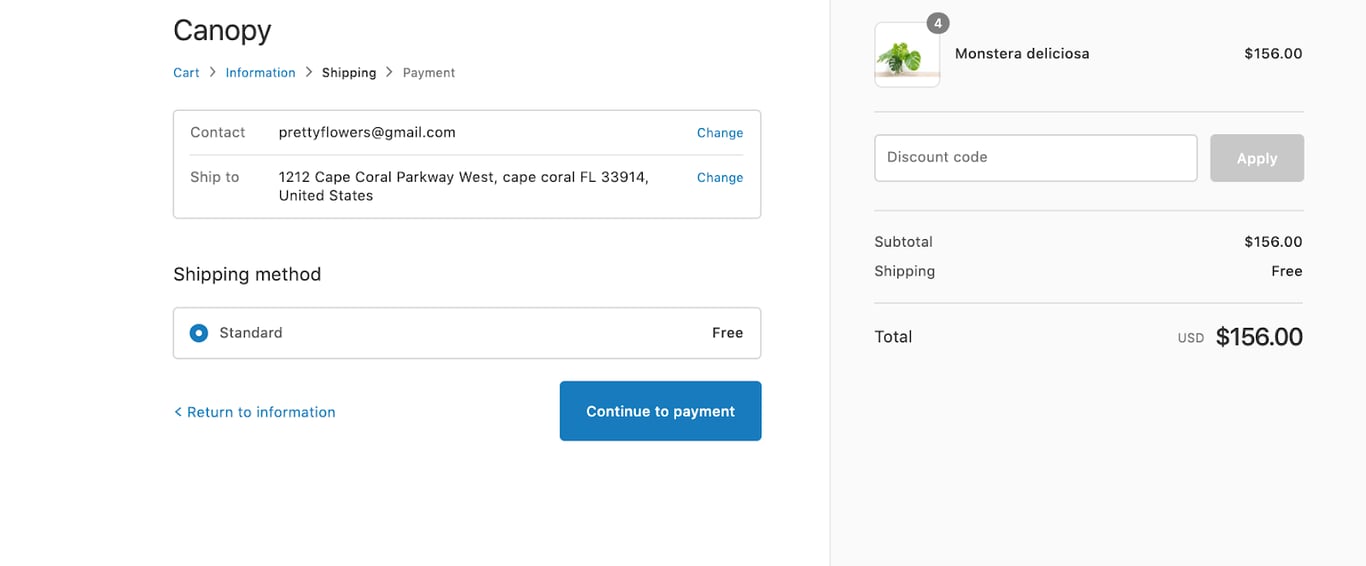This screenshot has width=1366, height=566.
Task: Click the Monstera deliciosa product name
Action: tap(1021, 54)
